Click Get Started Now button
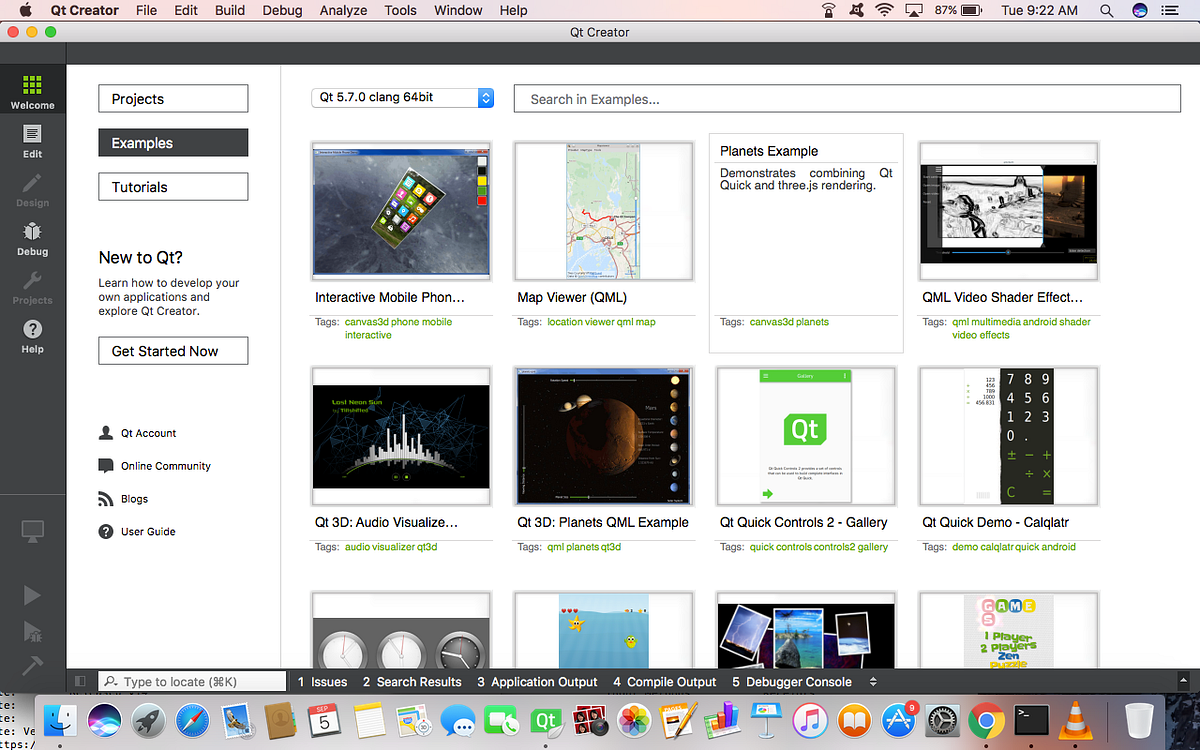The width and height of the screenshot is (1200, 750). tap(173, 351)
